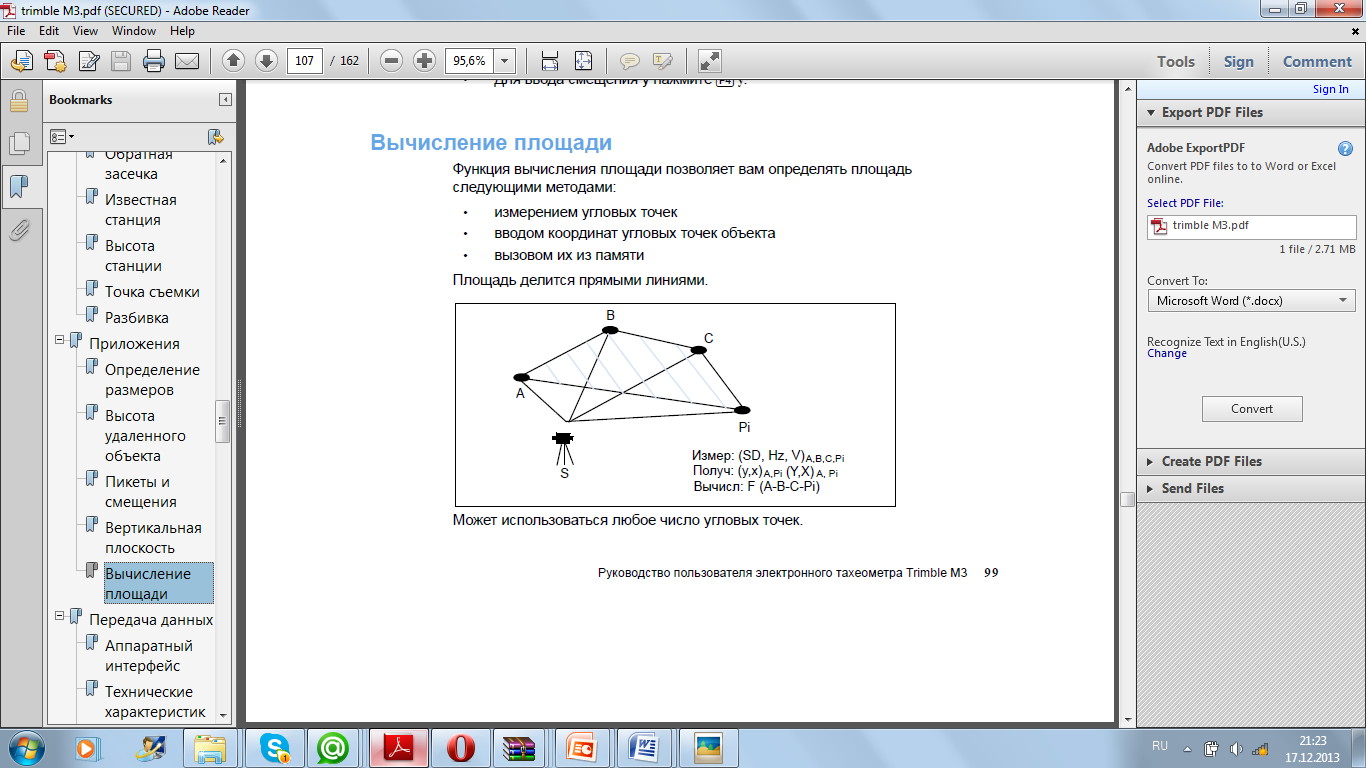Open the Help menu

182,31
